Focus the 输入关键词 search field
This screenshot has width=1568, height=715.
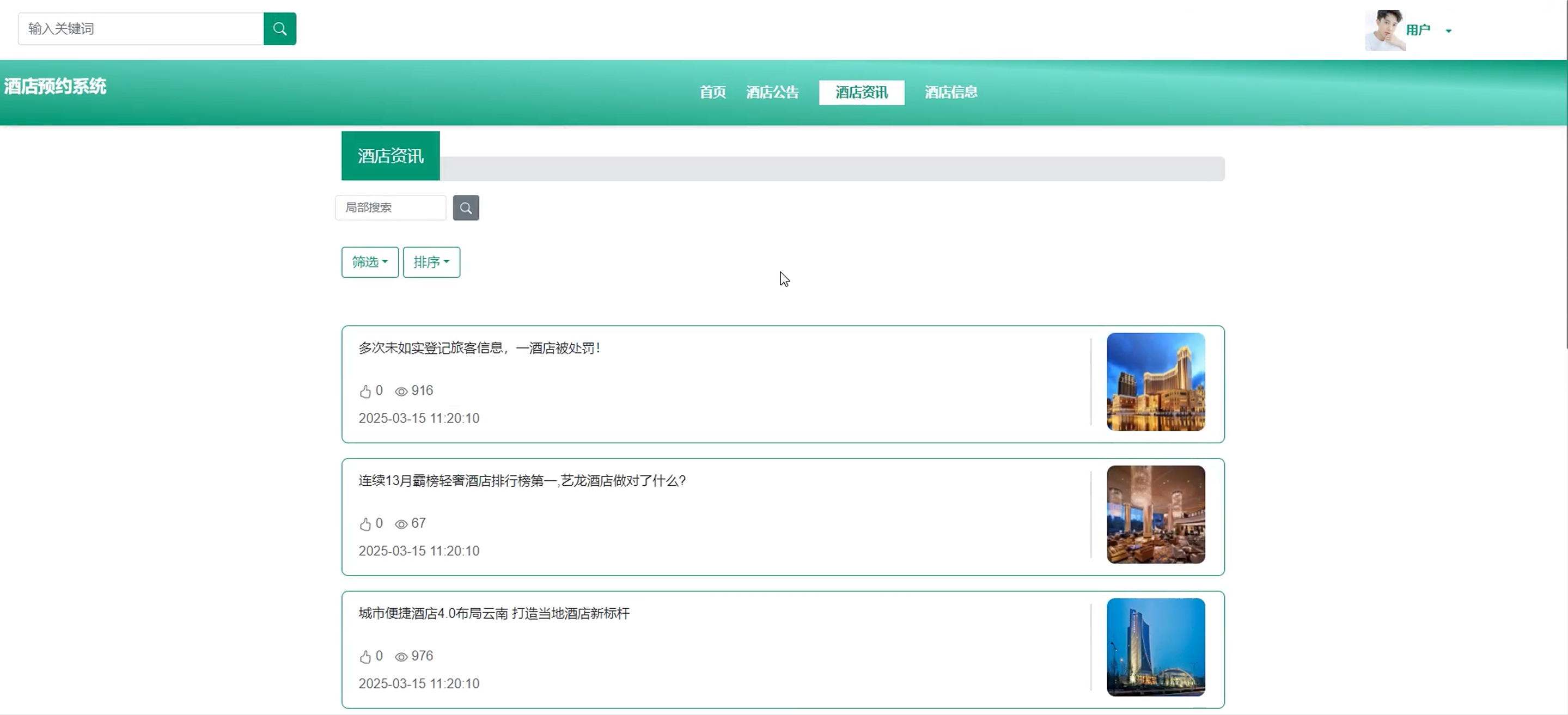(x=141, y=29)
